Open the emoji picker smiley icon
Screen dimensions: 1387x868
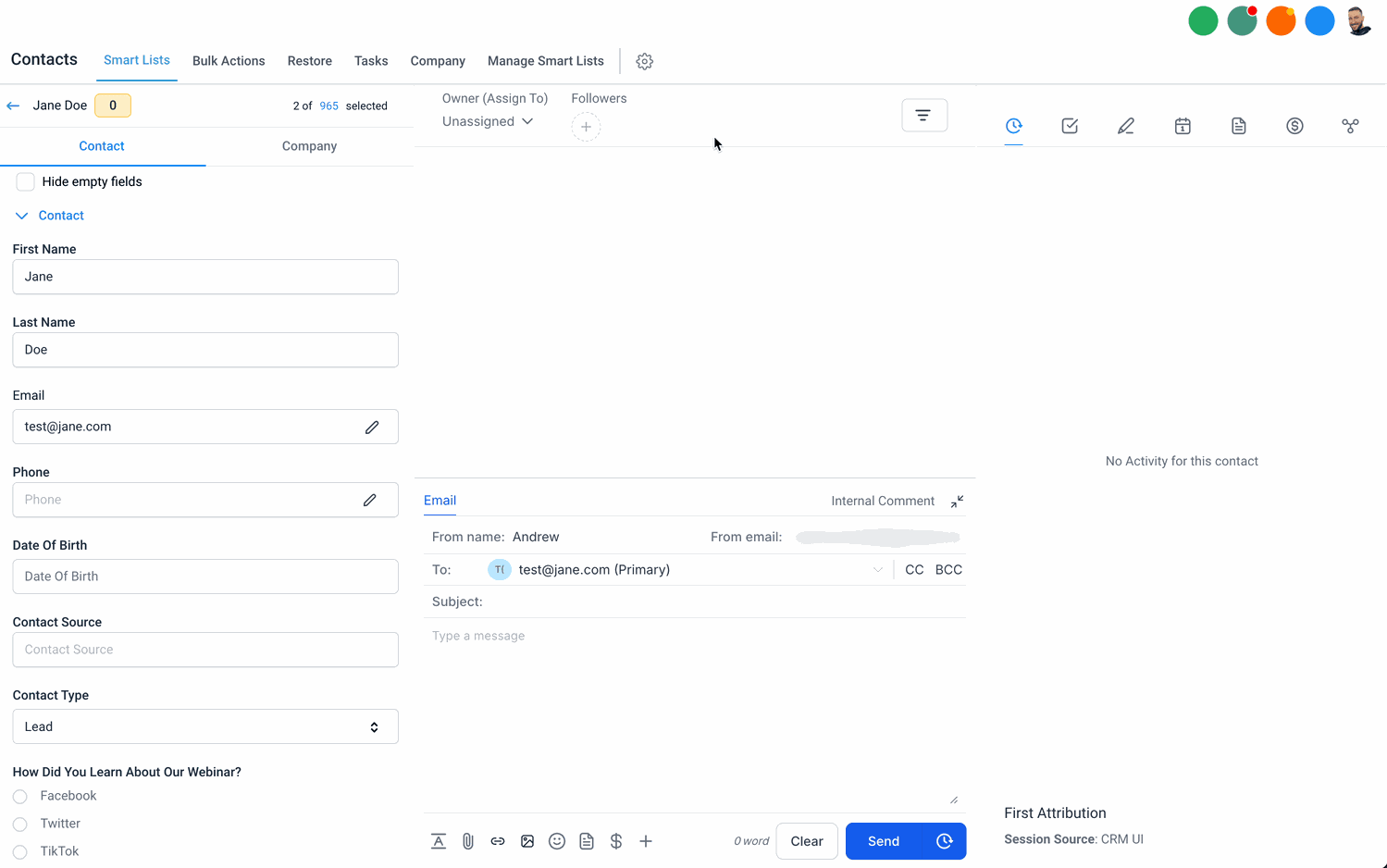click(x=557, y=841)
